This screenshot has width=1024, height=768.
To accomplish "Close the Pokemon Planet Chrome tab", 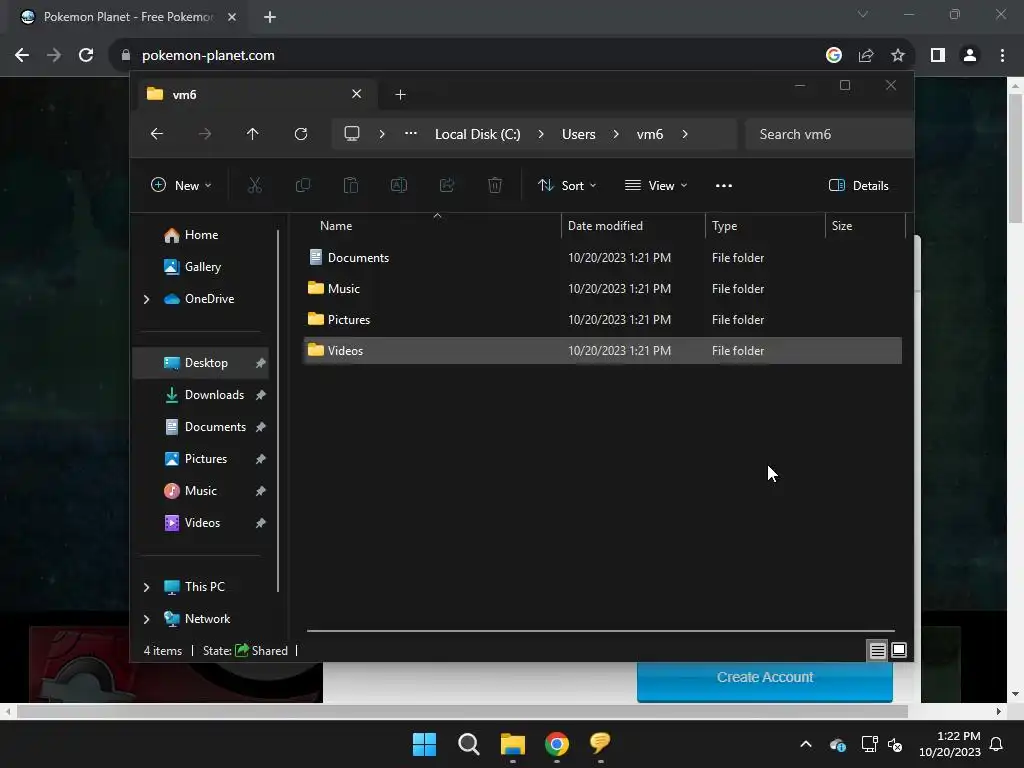I will click(232, 17).
